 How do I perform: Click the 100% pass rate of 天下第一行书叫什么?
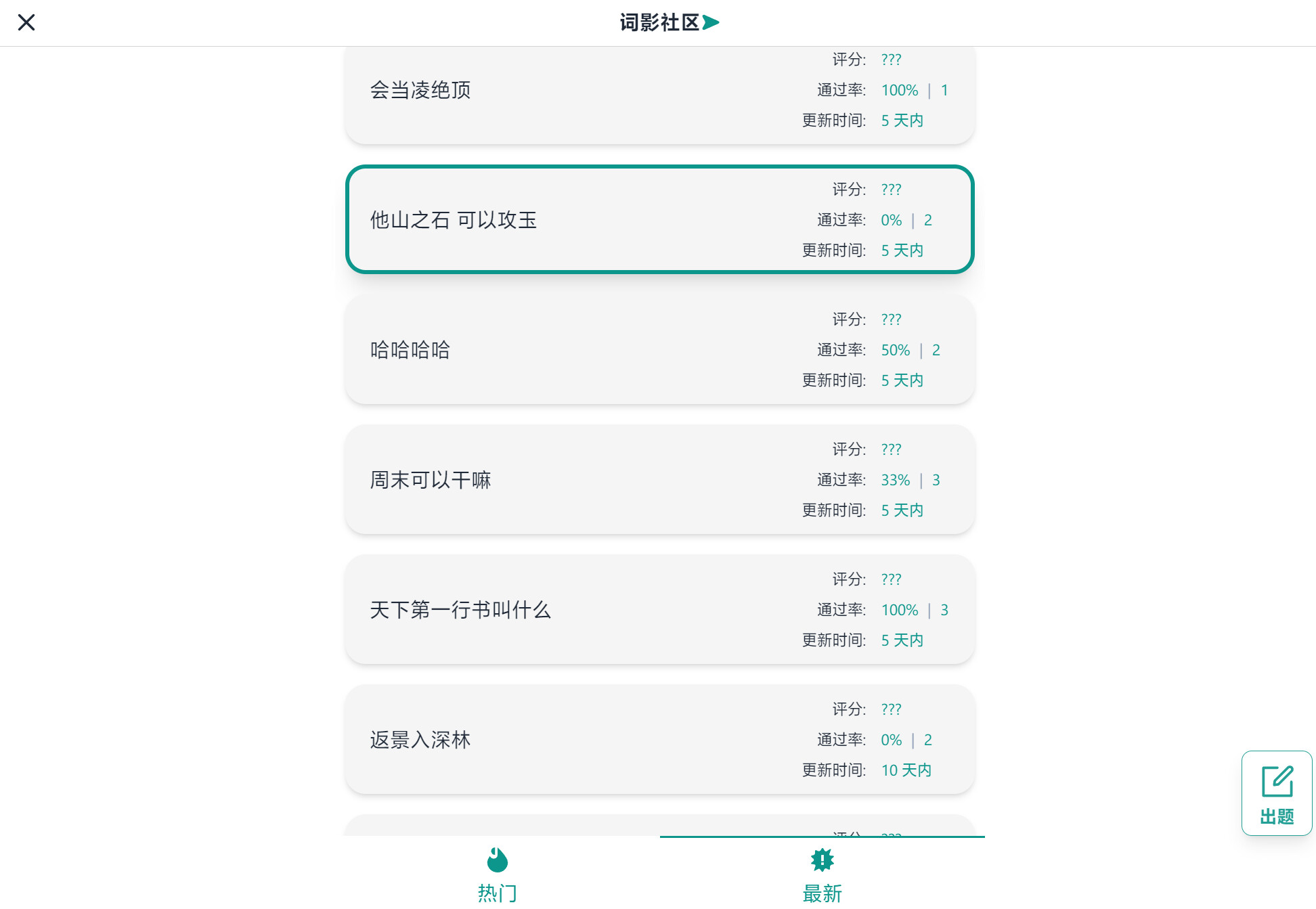[899, 610]
